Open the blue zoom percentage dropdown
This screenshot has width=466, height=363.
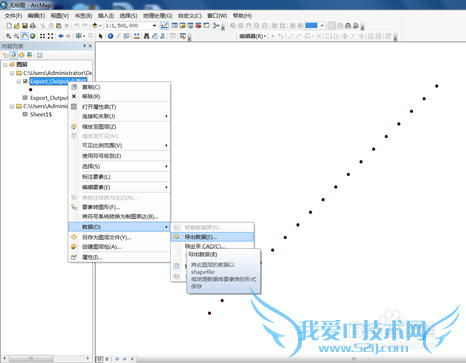[x=322, y=25]
